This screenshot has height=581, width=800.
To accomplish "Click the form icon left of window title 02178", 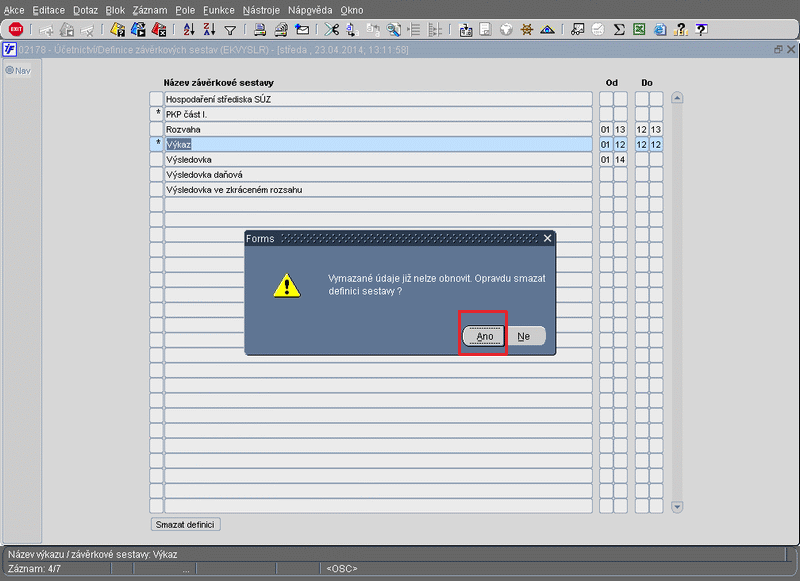I will click(9, 49).
